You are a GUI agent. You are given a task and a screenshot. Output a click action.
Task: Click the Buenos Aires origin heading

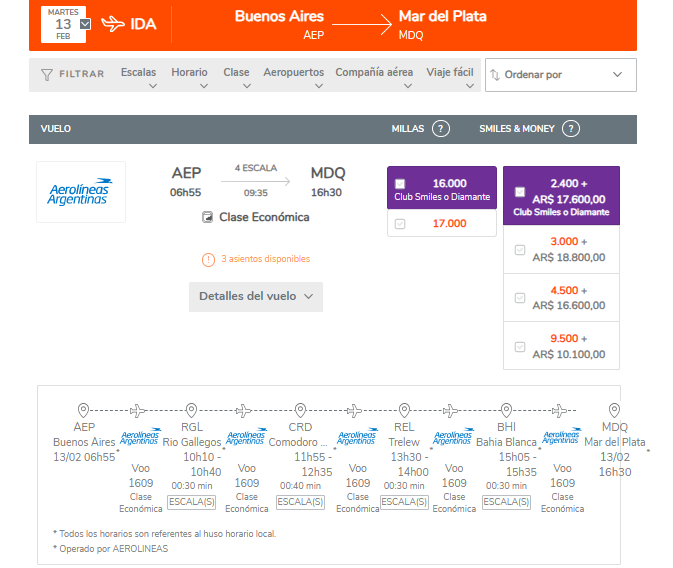click(279, 16)
